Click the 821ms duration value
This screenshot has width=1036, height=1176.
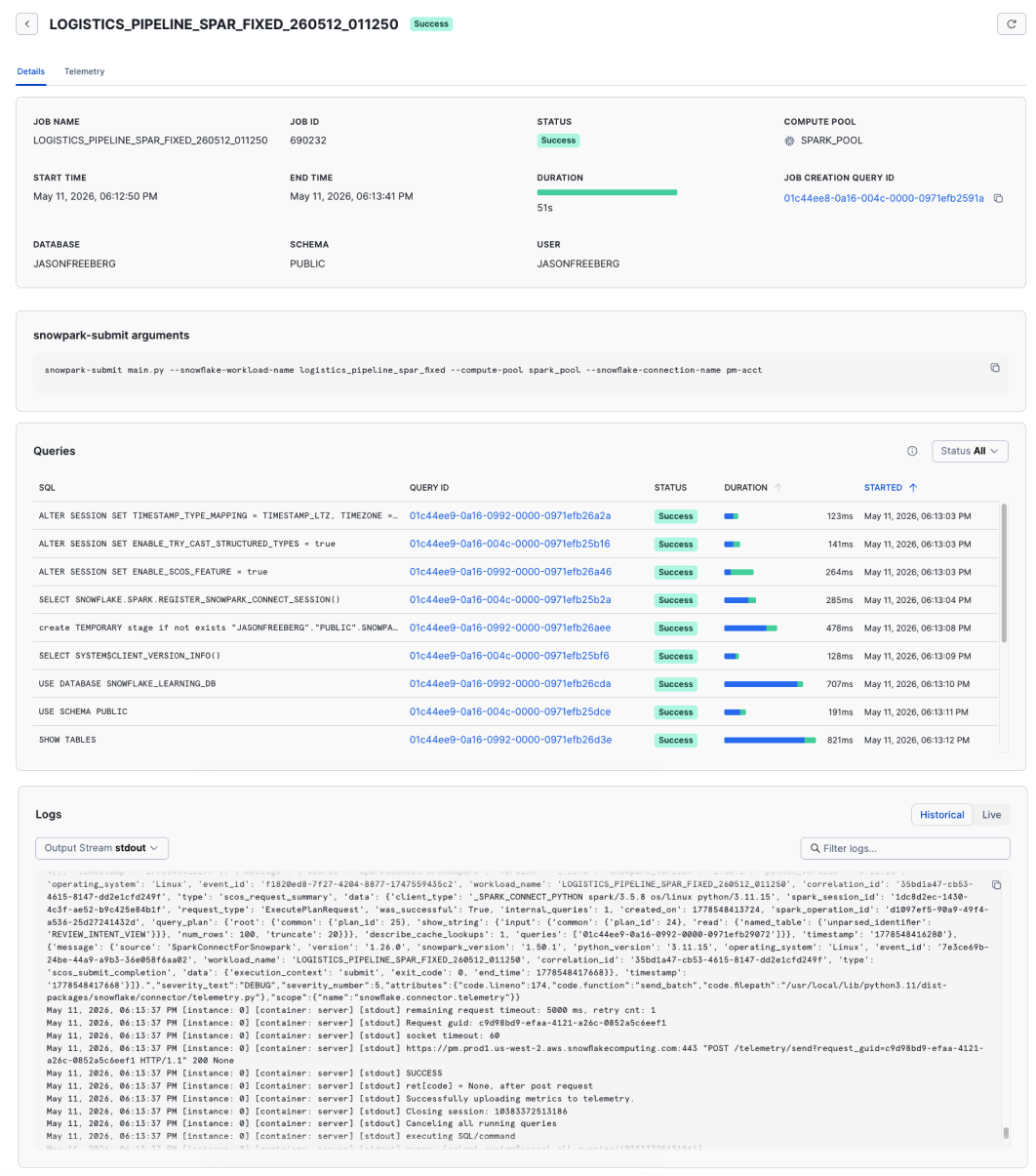tap(840, 740)
